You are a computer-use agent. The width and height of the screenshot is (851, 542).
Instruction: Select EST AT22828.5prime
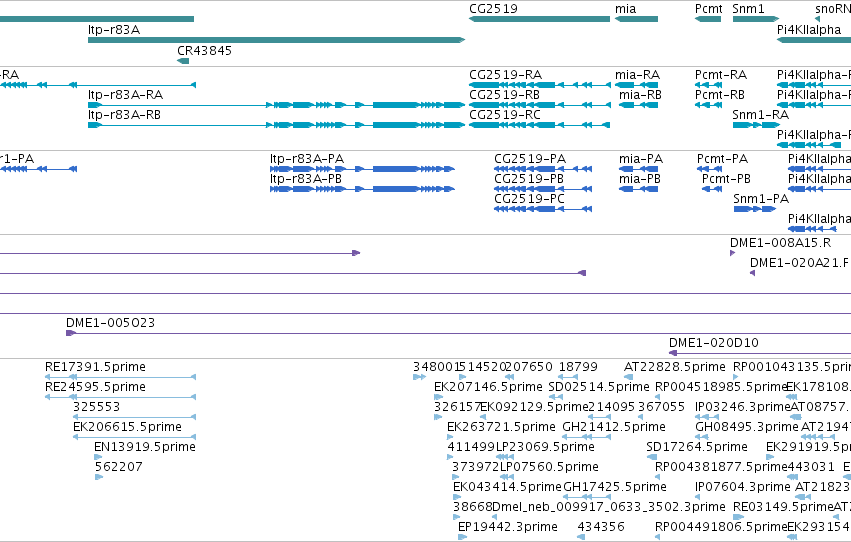[x=628, y=377]
